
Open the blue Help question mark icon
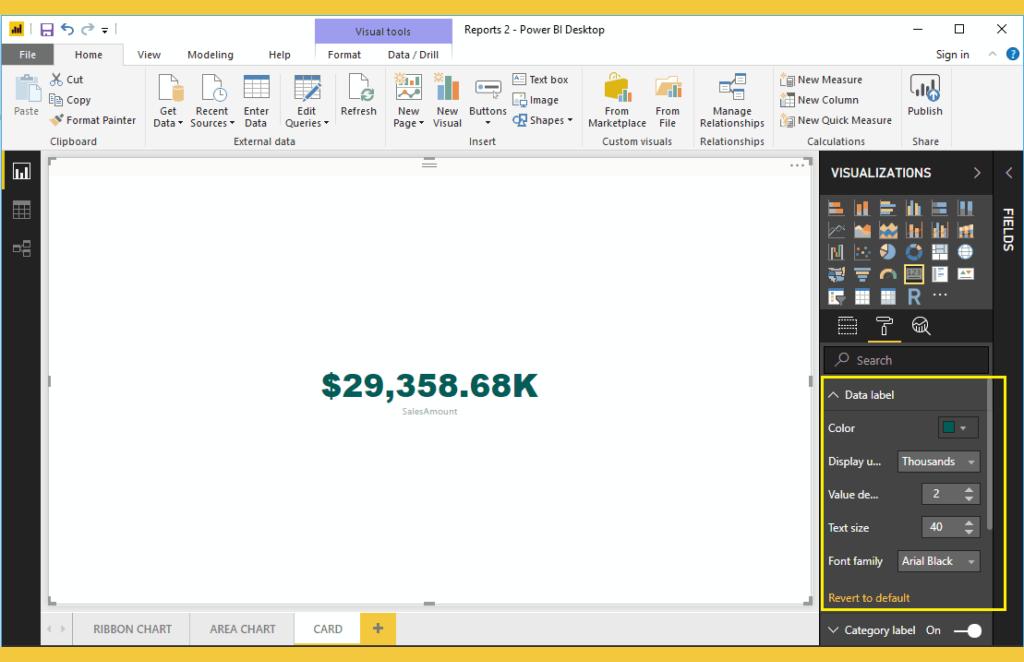pos(1012,54)
